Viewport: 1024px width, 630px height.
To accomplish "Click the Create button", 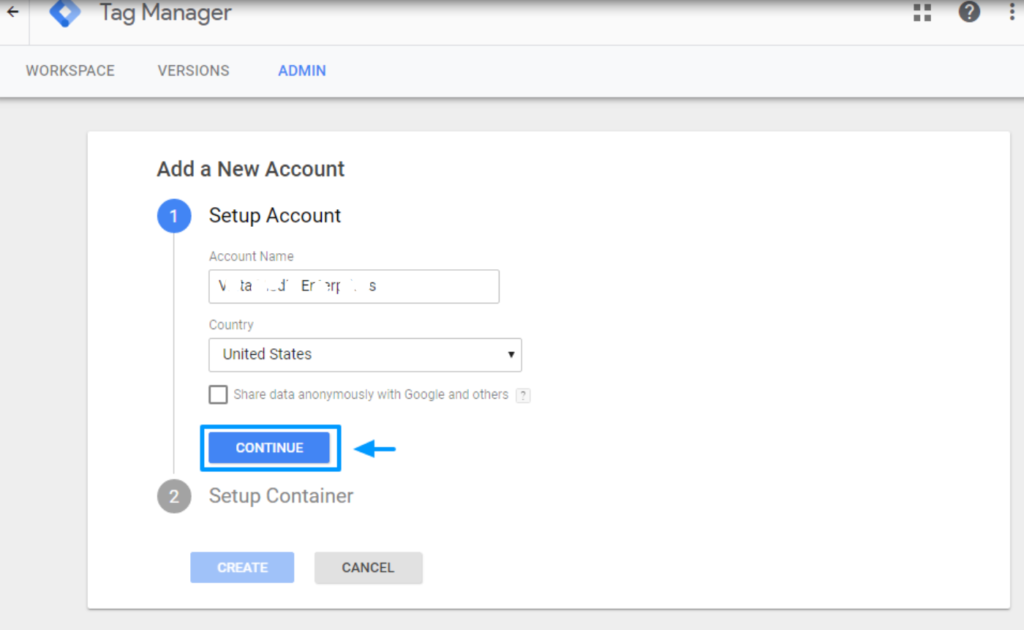I will point(242,567).
